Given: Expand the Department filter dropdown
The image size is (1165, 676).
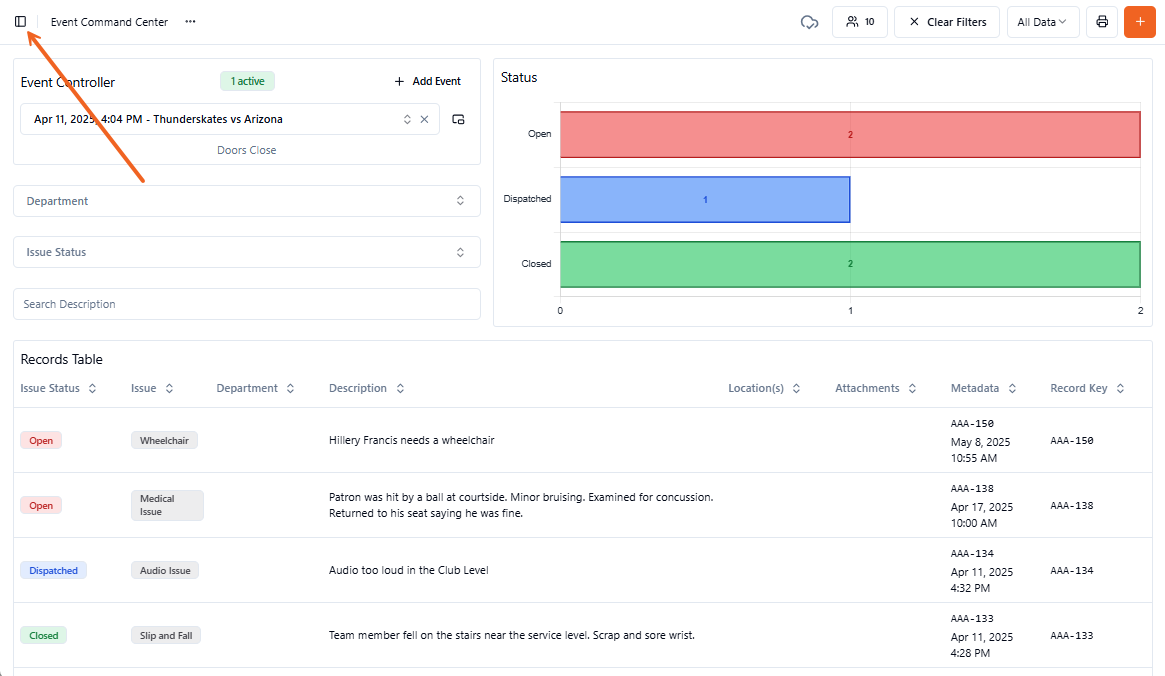Looking at the screenshot, I should coord(246,201).
